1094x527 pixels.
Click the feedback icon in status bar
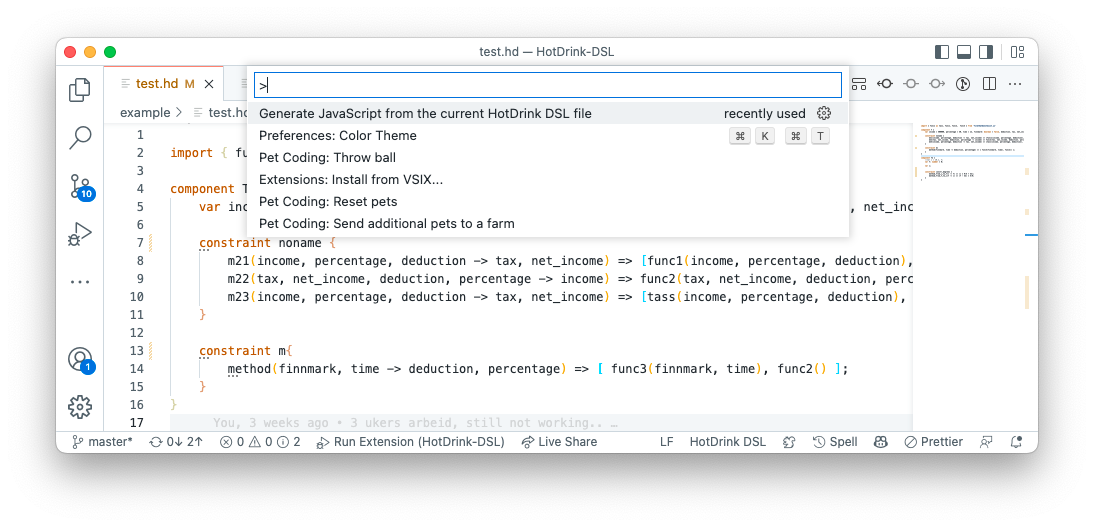987,442
